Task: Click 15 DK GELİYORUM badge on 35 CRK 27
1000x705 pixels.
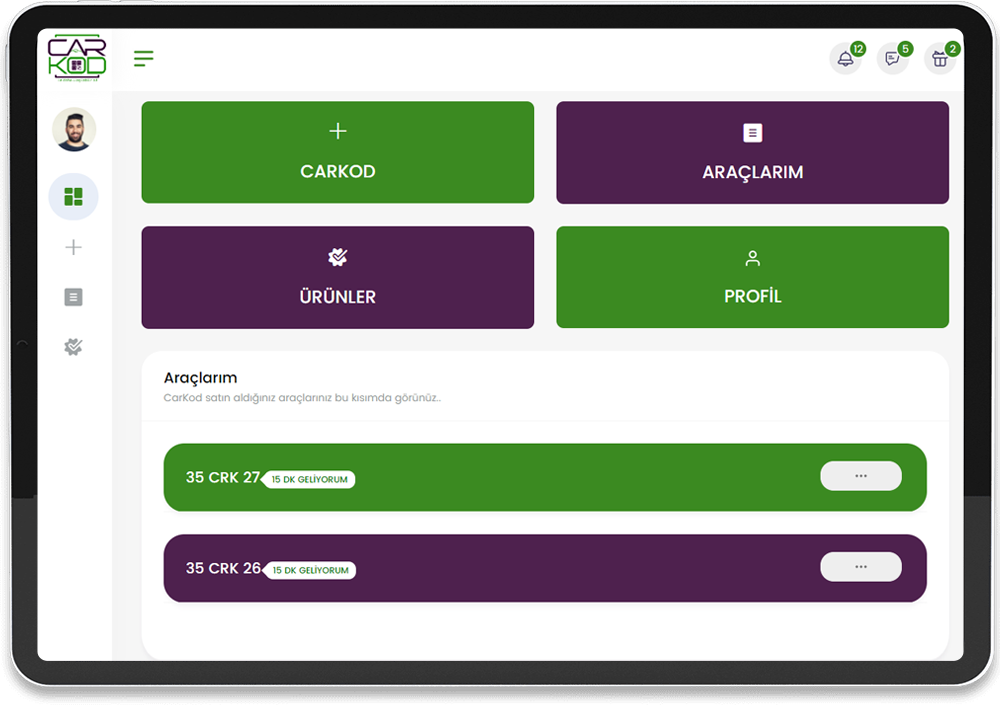Action: click(309, 480)
